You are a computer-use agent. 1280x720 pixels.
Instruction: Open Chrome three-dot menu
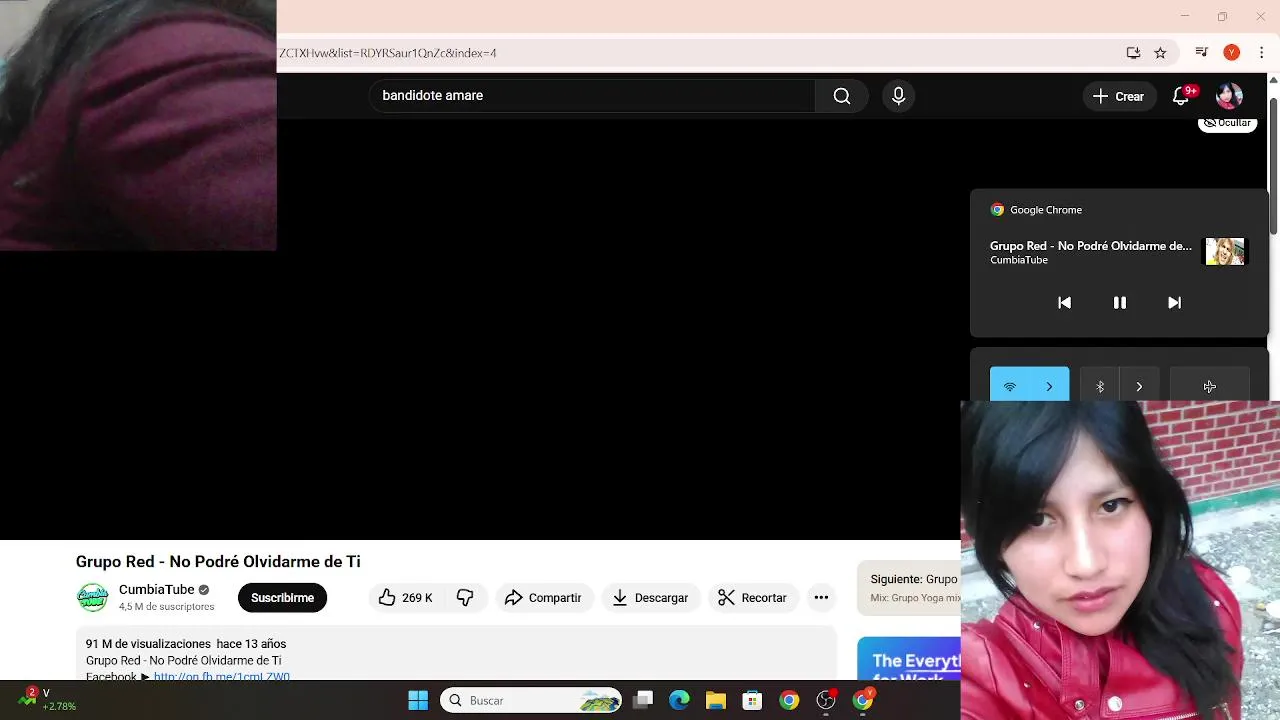click(1261, 53)
